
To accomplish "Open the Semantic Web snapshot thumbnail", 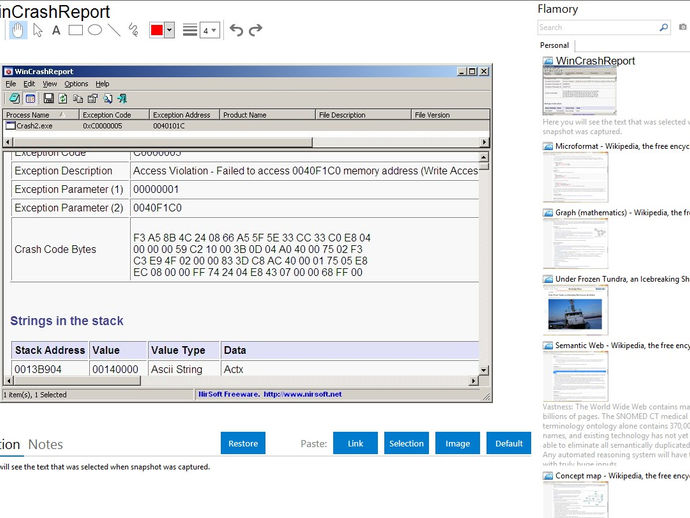I will coord(576,376).
